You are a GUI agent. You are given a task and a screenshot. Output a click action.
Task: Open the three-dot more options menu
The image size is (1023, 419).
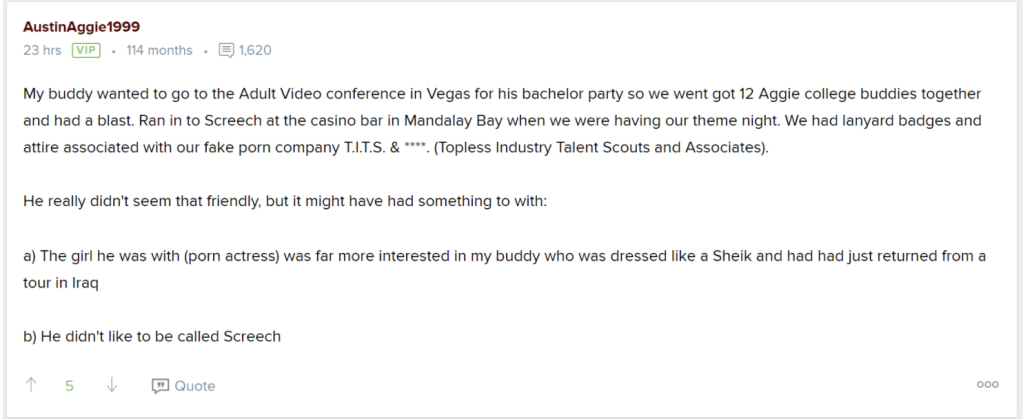[988, 385]
